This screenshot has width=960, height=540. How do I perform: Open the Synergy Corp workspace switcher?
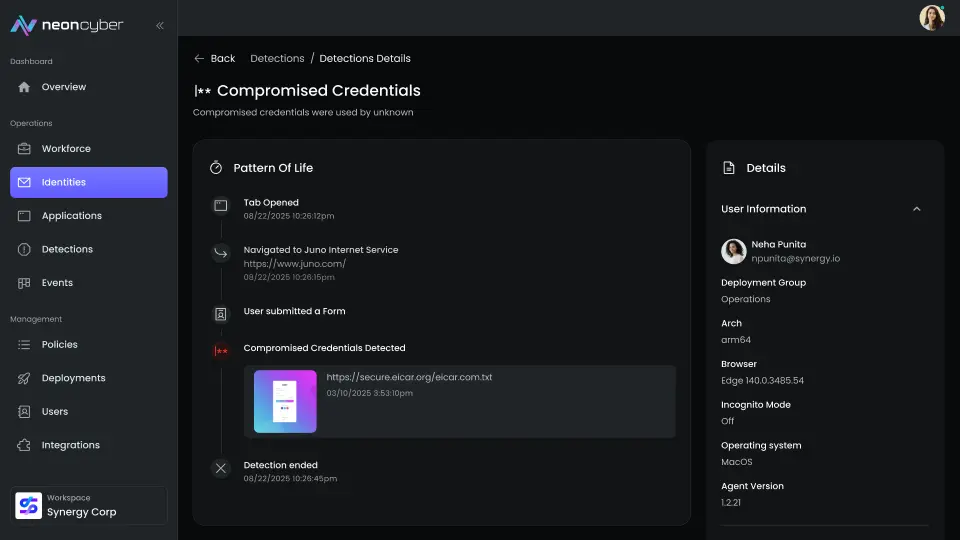point(90,505)
